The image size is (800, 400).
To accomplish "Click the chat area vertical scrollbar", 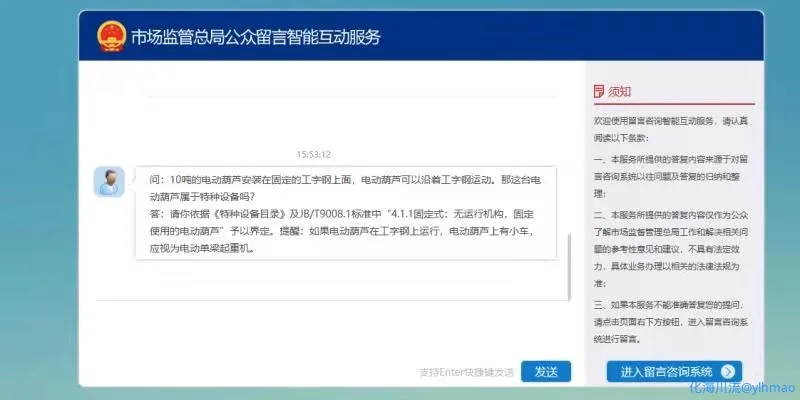I will 569,262.
